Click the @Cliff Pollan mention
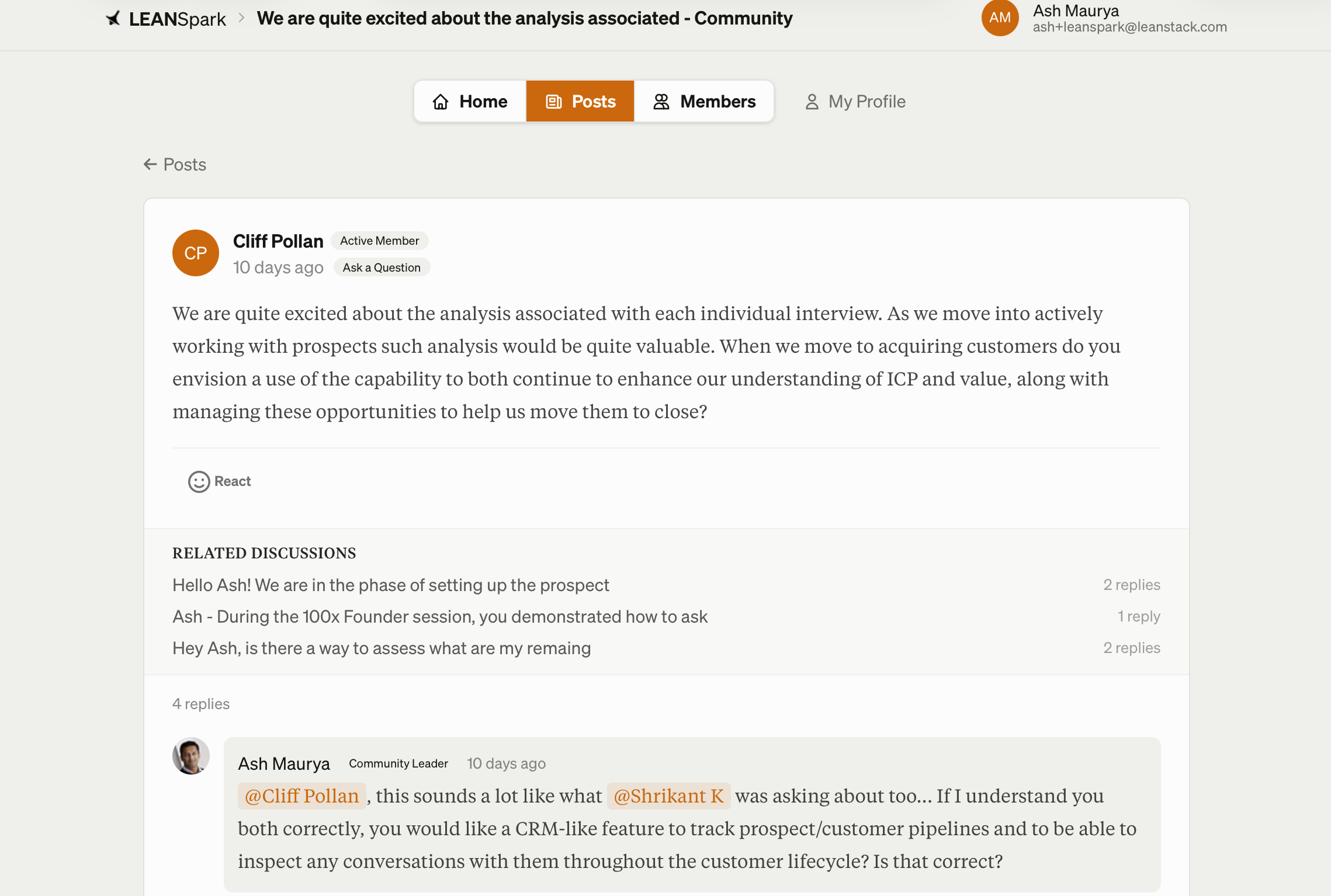Screen dimensions: 1331x896 (301, 796)
